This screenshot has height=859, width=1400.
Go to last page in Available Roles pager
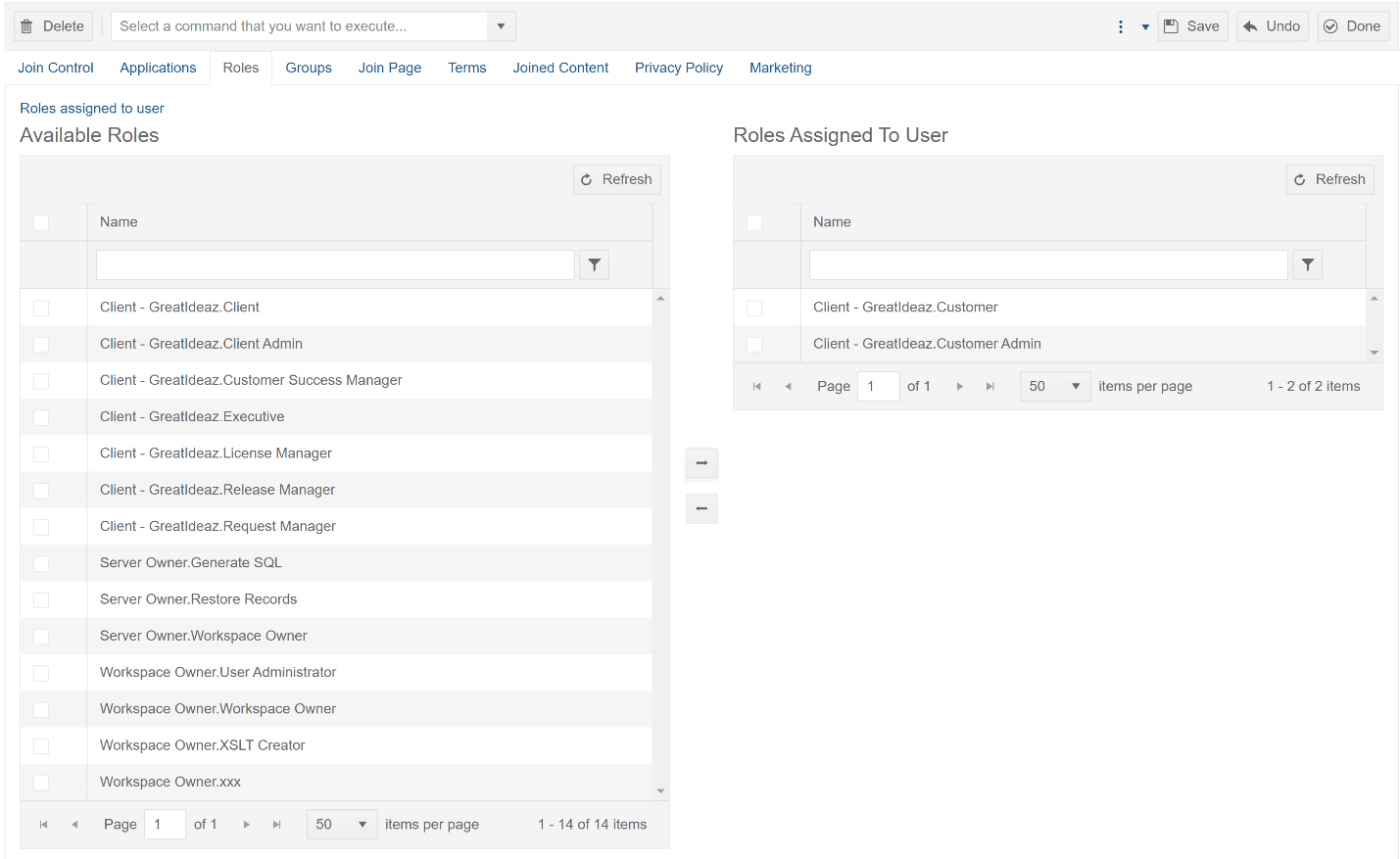click(277, 825)
